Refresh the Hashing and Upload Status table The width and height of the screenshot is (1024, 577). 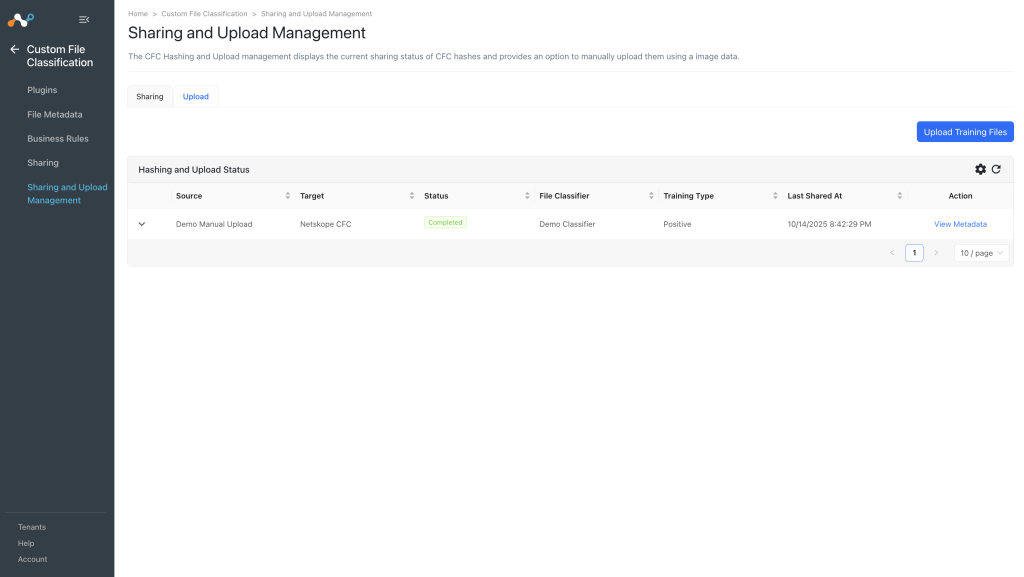point(996,169)
